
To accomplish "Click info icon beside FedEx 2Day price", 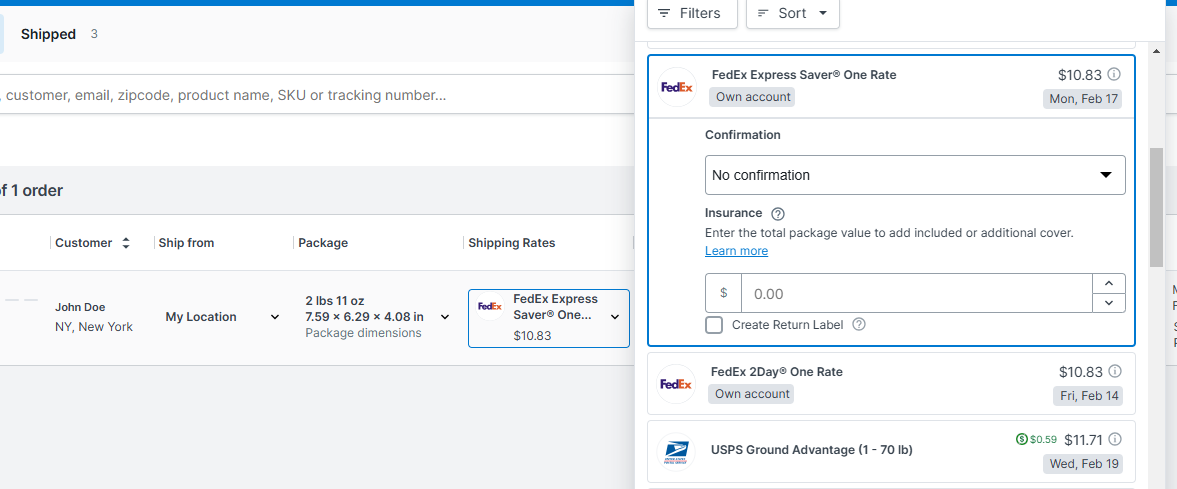I will [1115, 371].
